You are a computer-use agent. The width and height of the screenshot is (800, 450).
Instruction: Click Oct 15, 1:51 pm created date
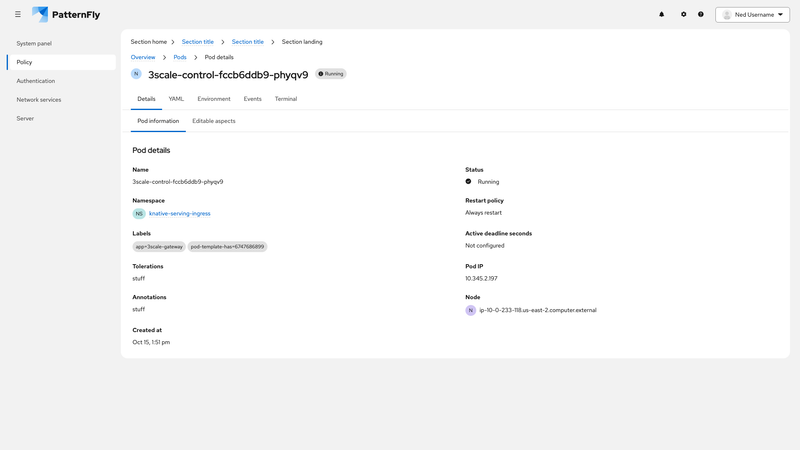(151, 342)
